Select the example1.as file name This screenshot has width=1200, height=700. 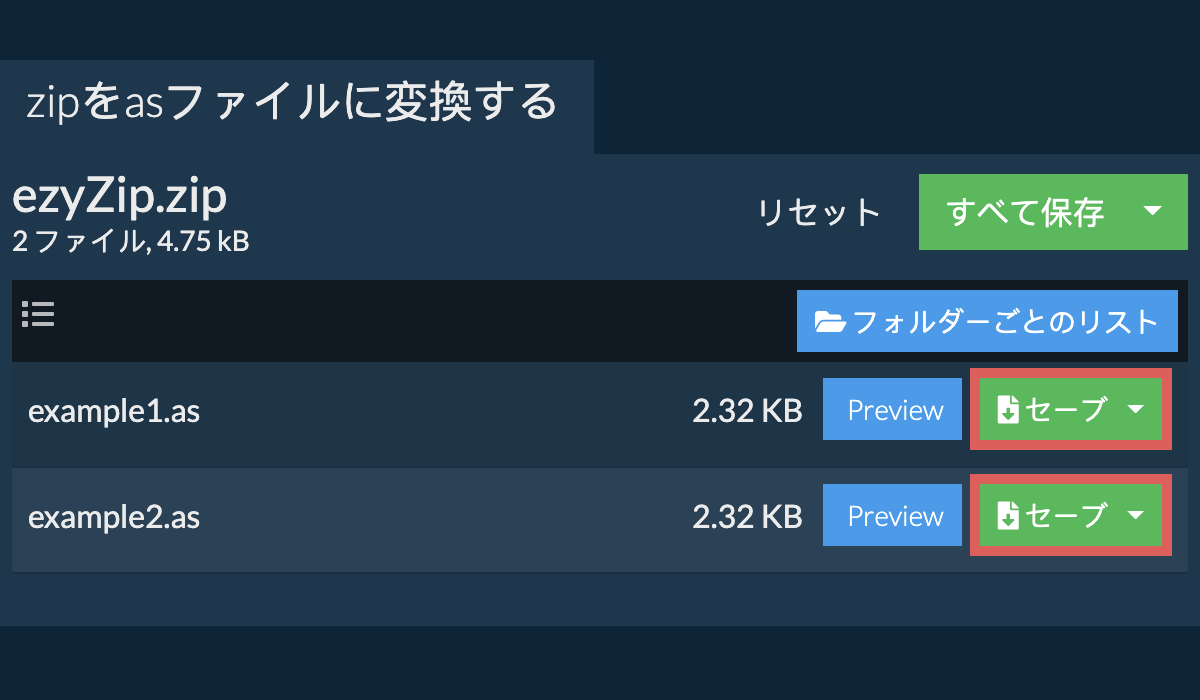pyautogui.click(x=114, y=411)
